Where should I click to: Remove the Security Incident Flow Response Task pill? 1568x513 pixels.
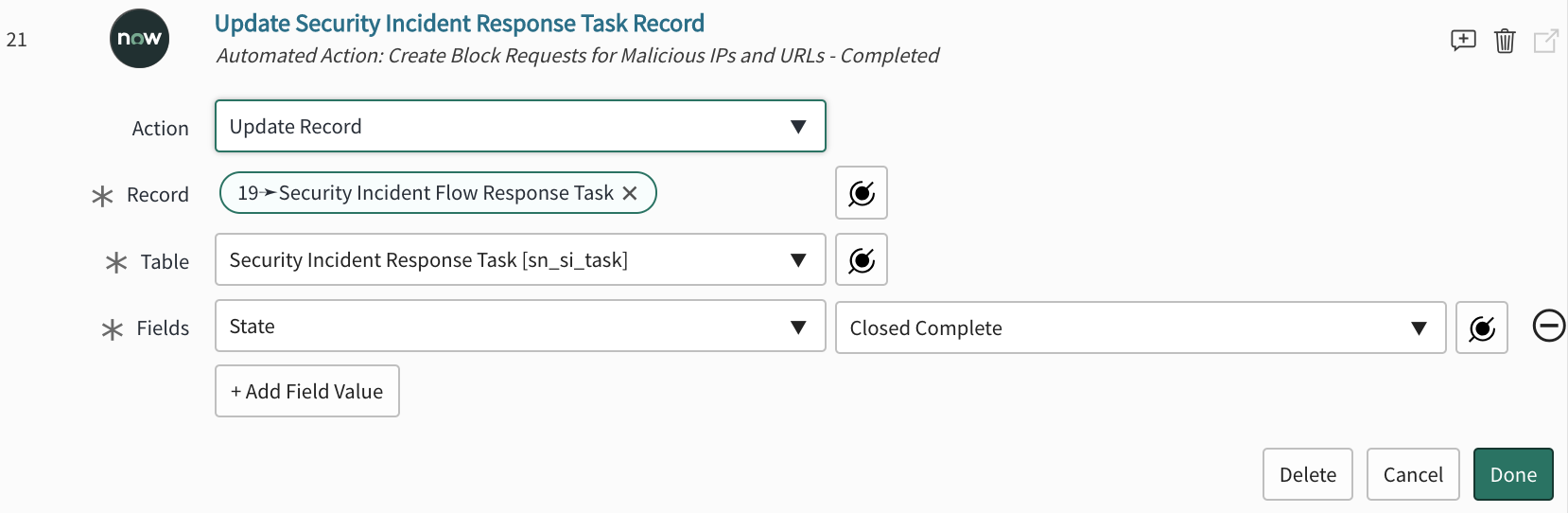[630, 193]
